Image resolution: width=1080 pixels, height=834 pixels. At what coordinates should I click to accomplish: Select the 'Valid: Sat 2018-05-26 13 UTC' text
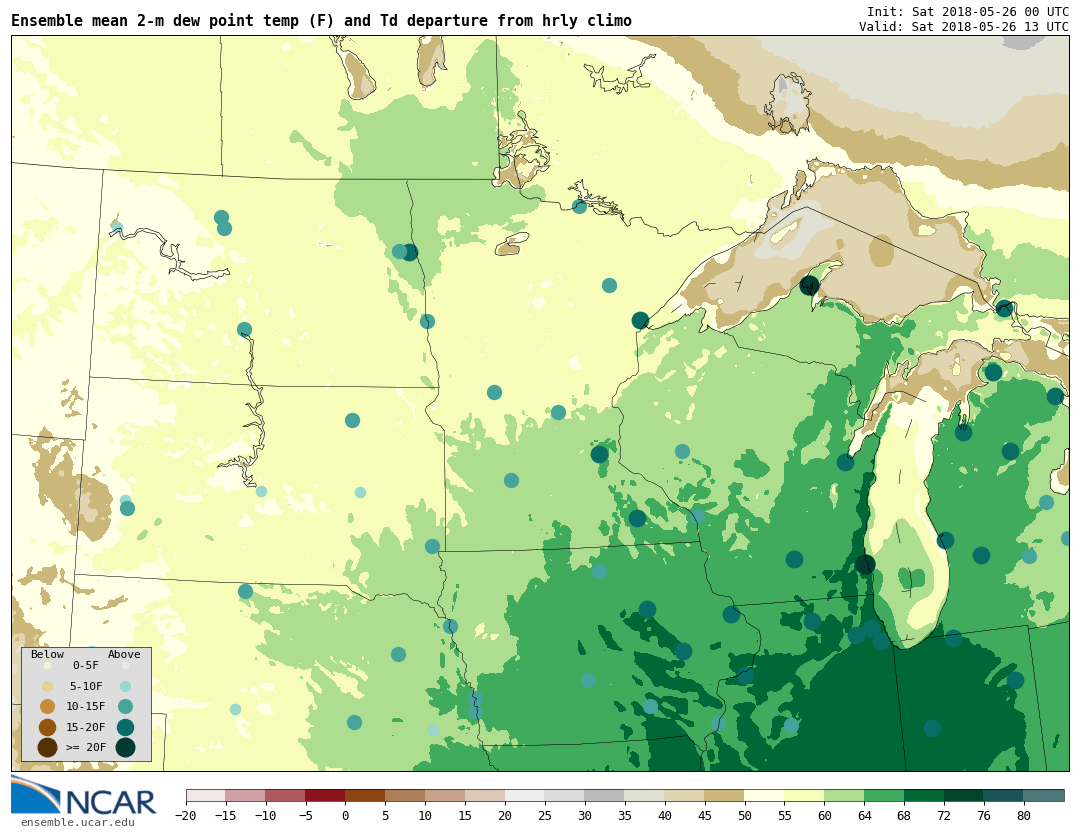point(964,26)
